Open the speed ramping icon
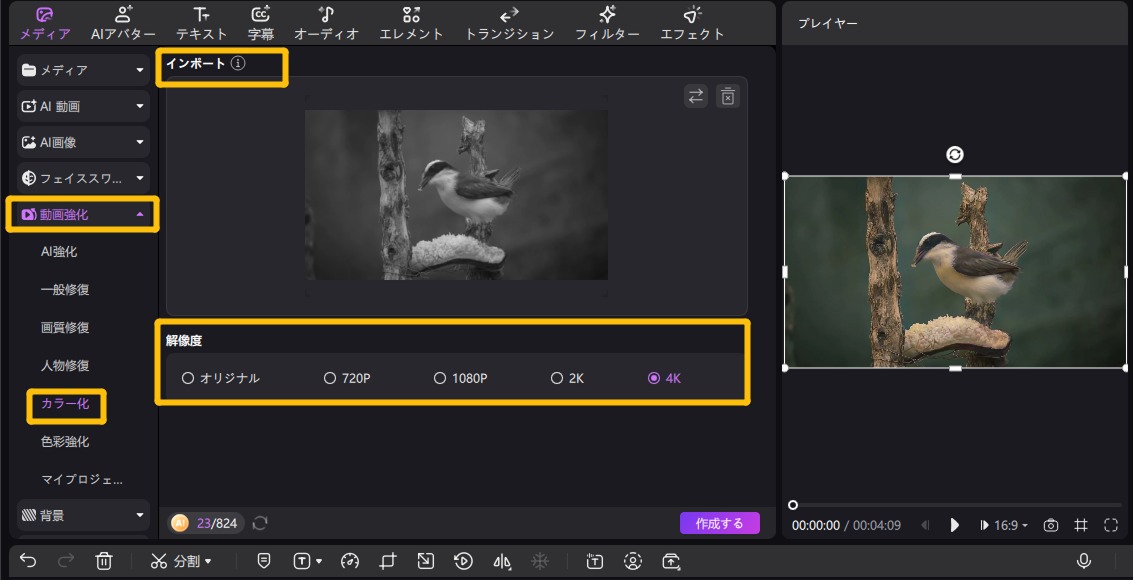The height and width of the screenshot is (580, 1133). click(349, 561)
